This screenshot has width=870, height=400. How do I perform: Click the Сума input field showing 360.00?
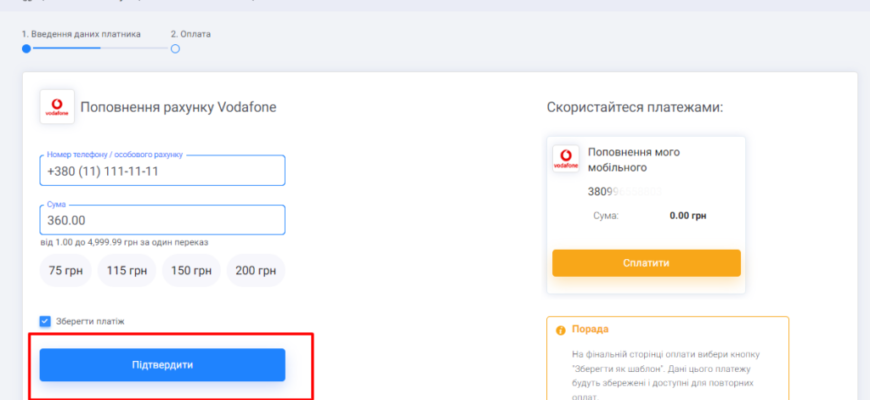tap(163, 220)
